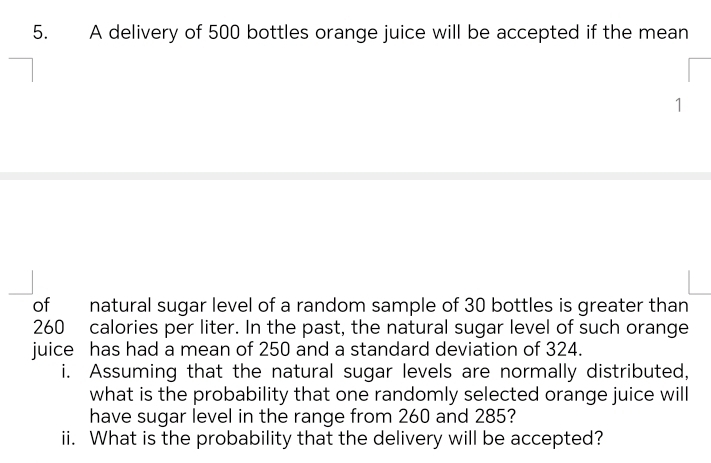Click the number "324" after standard deviation
Image resolution: width=711 pixels, height=463 pixels.
[x=561, y=349]
